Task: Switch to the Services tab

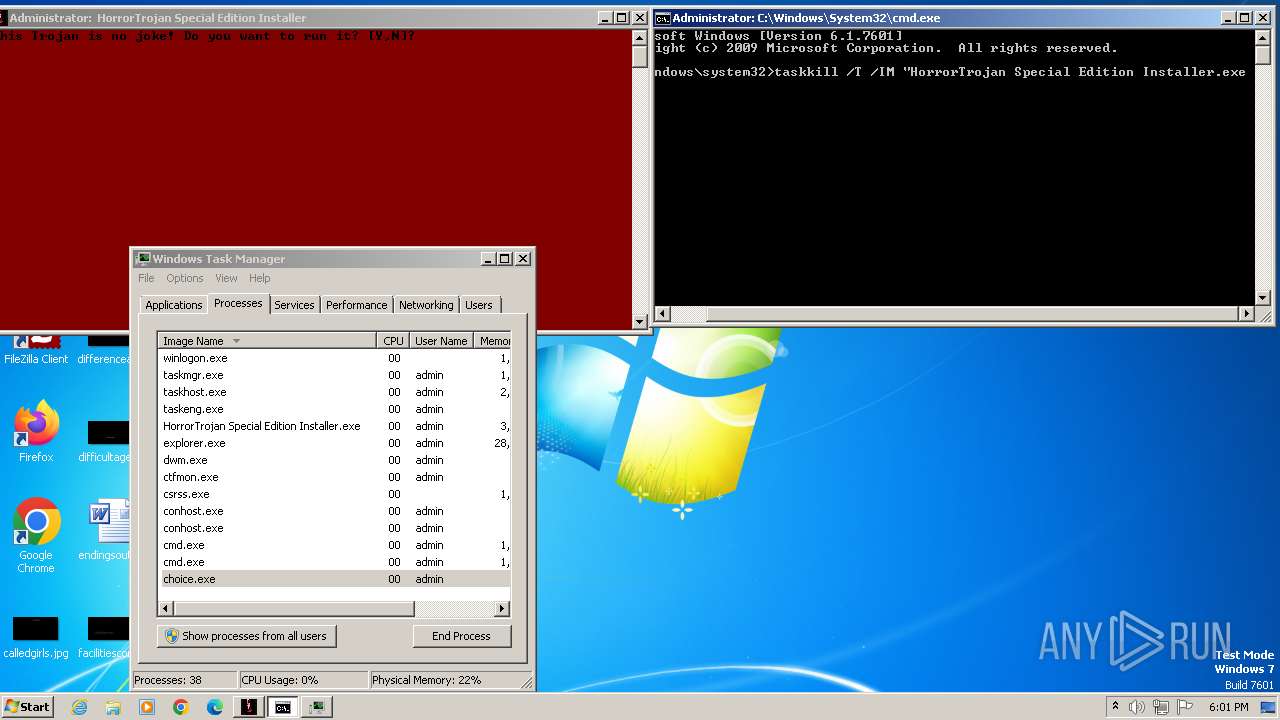Action: coord(294,305)
